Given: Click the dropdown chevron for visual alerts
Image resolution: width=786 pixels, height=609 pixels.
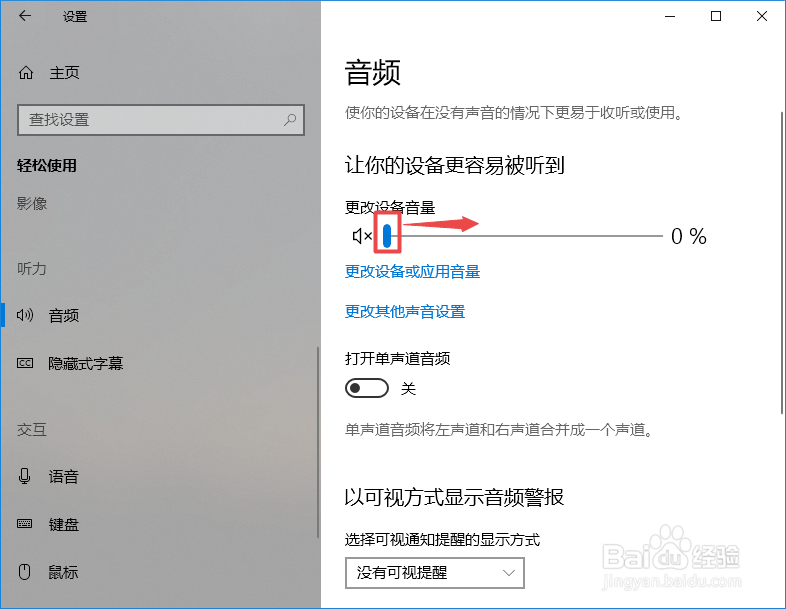Looking at the screenshot, I should [509, 572].
